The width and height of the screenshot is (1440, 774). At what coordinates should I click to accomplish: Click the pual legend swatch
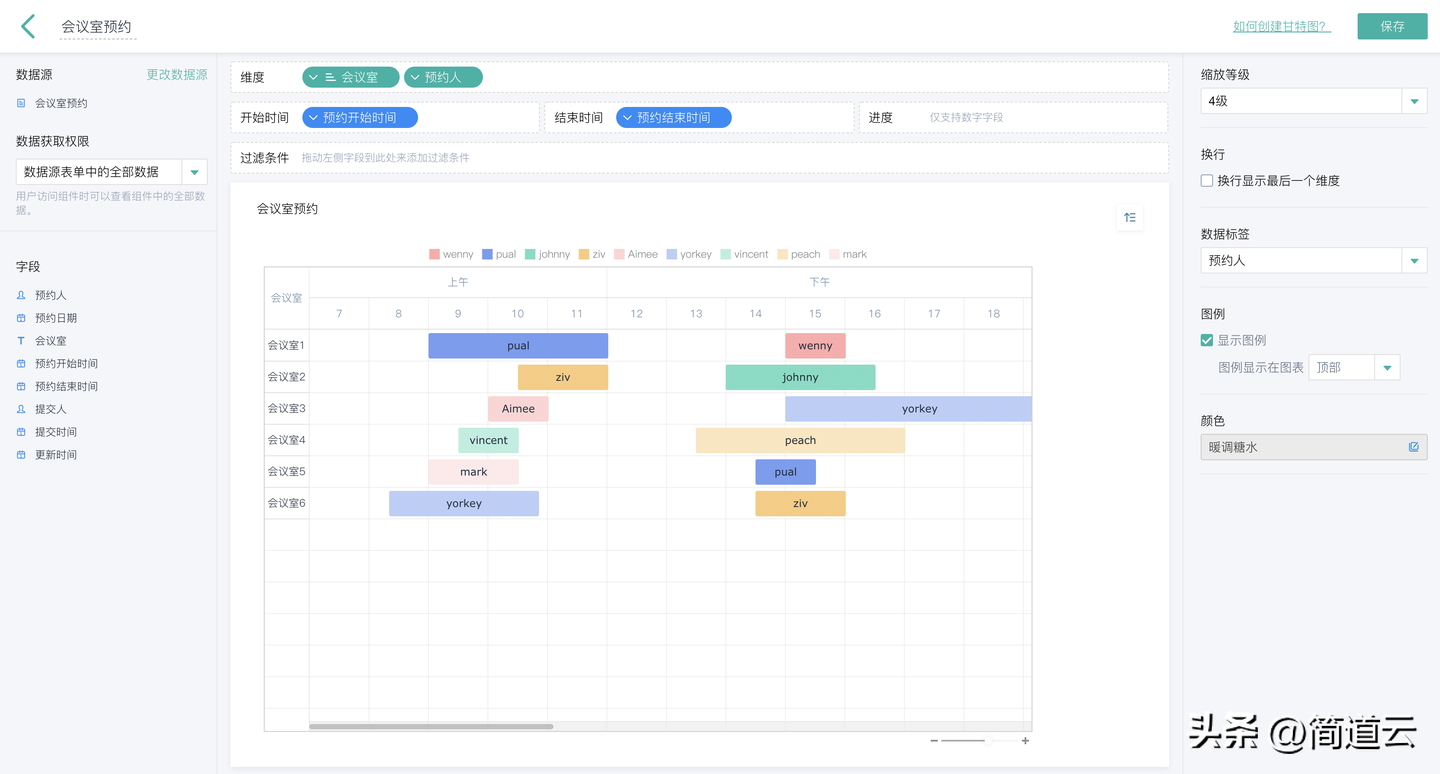click(x=487, y=254)
